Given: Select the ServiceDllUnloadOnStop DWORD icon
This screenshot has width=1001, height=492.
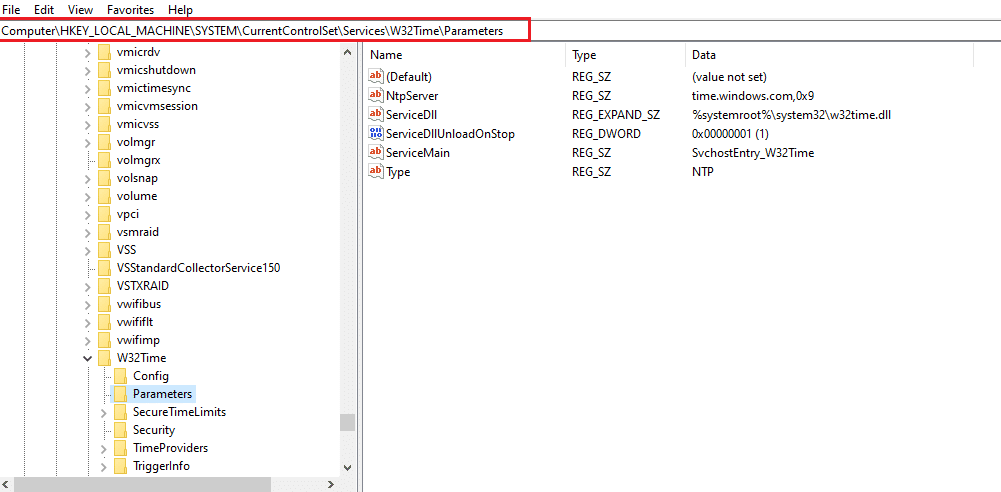Looking at the screenshot, I should pyautogui.click(x=376, y=134).
